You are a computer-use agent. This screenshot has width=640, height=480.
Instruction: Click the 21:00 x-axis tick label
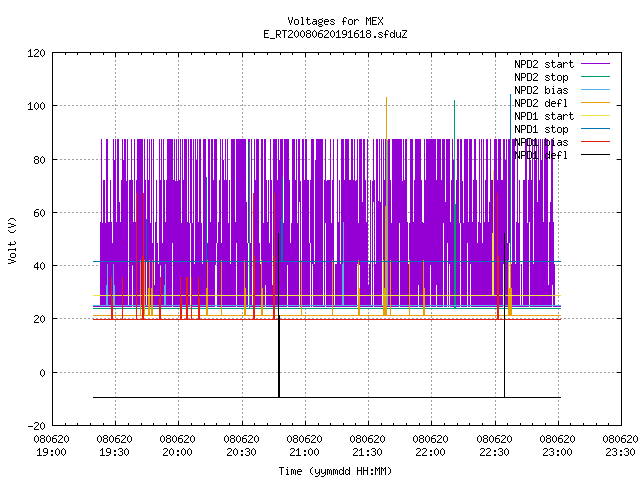pyautogui.click(x=304, y=452)
